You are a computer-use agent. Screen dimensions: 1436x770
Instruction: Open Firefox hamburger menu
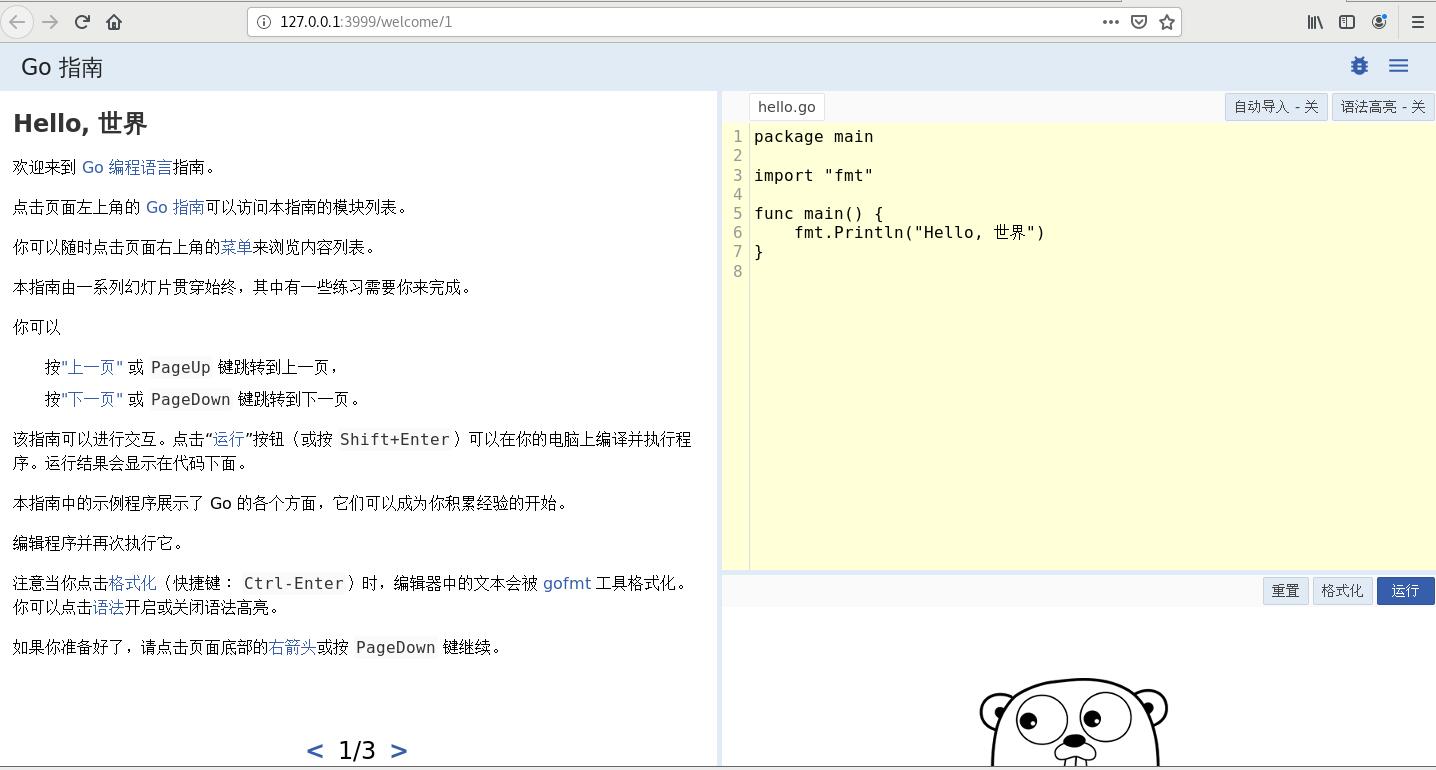[x=1417, y=21]
